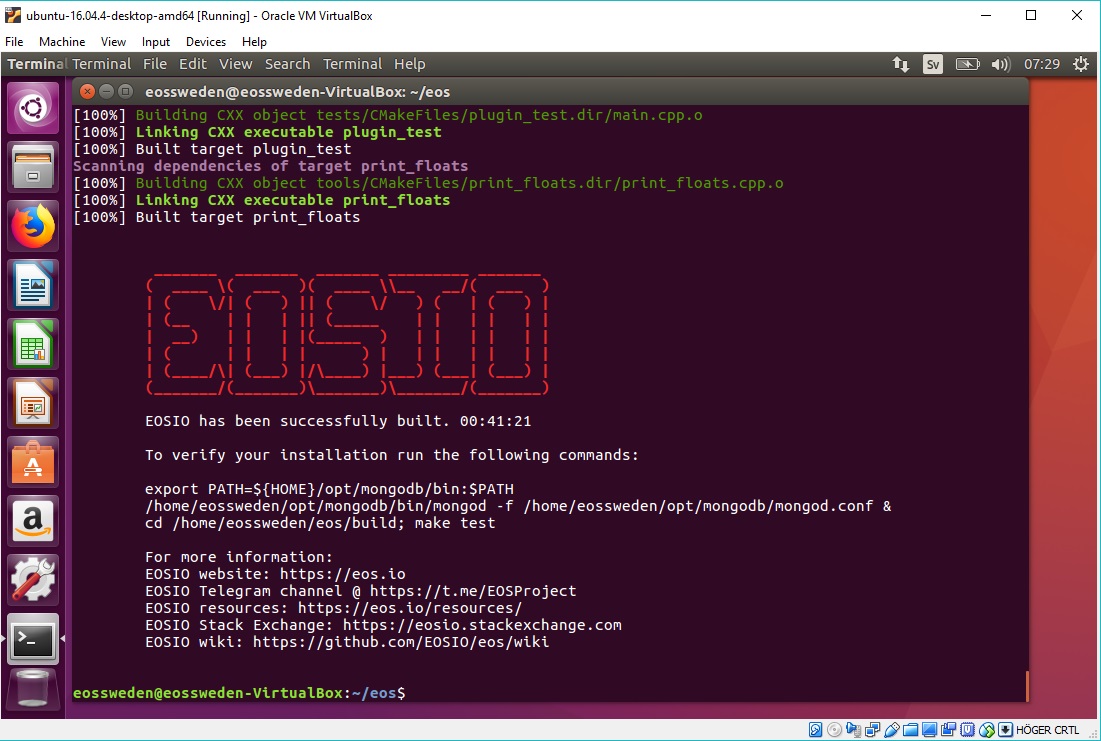Click the VirtualBox hard disk activity icon
Screen dimensions: 1101x741
[815, 730]
